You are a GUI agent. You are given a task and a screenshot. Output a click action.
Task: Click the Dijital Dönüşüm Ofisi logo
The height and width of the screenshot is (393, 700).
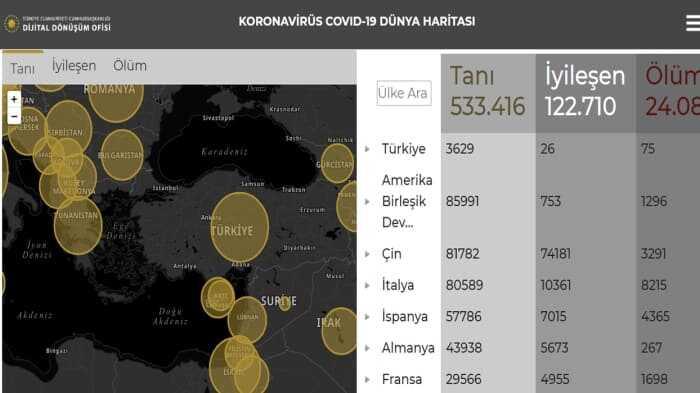click(57, 24)
